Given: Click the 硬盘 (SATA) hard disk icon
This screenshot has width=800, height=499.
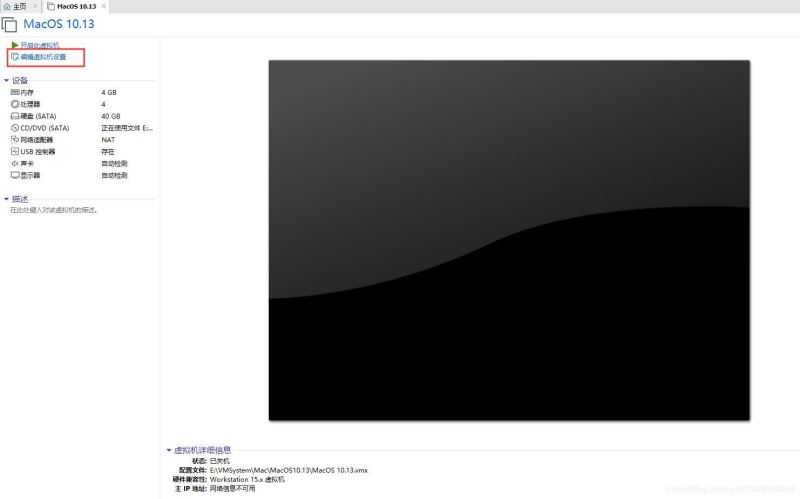Looking at the screenshot, I should (15, 116).
